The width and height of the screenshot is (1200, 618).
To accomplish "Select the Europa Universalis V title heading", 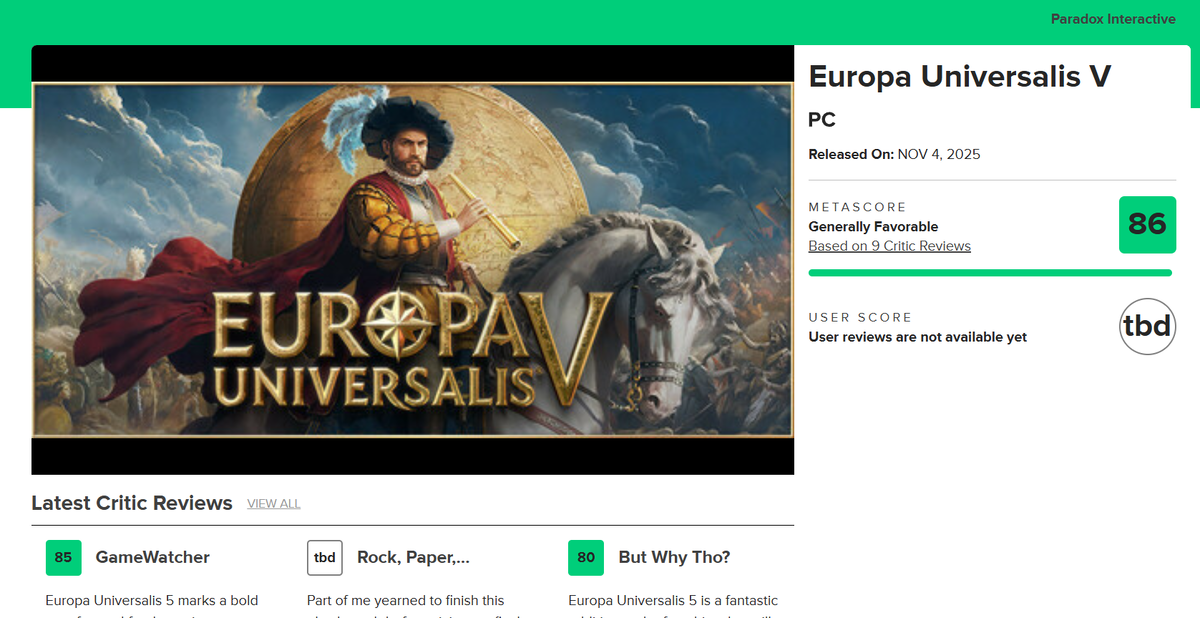I will [x=960, y=77].
